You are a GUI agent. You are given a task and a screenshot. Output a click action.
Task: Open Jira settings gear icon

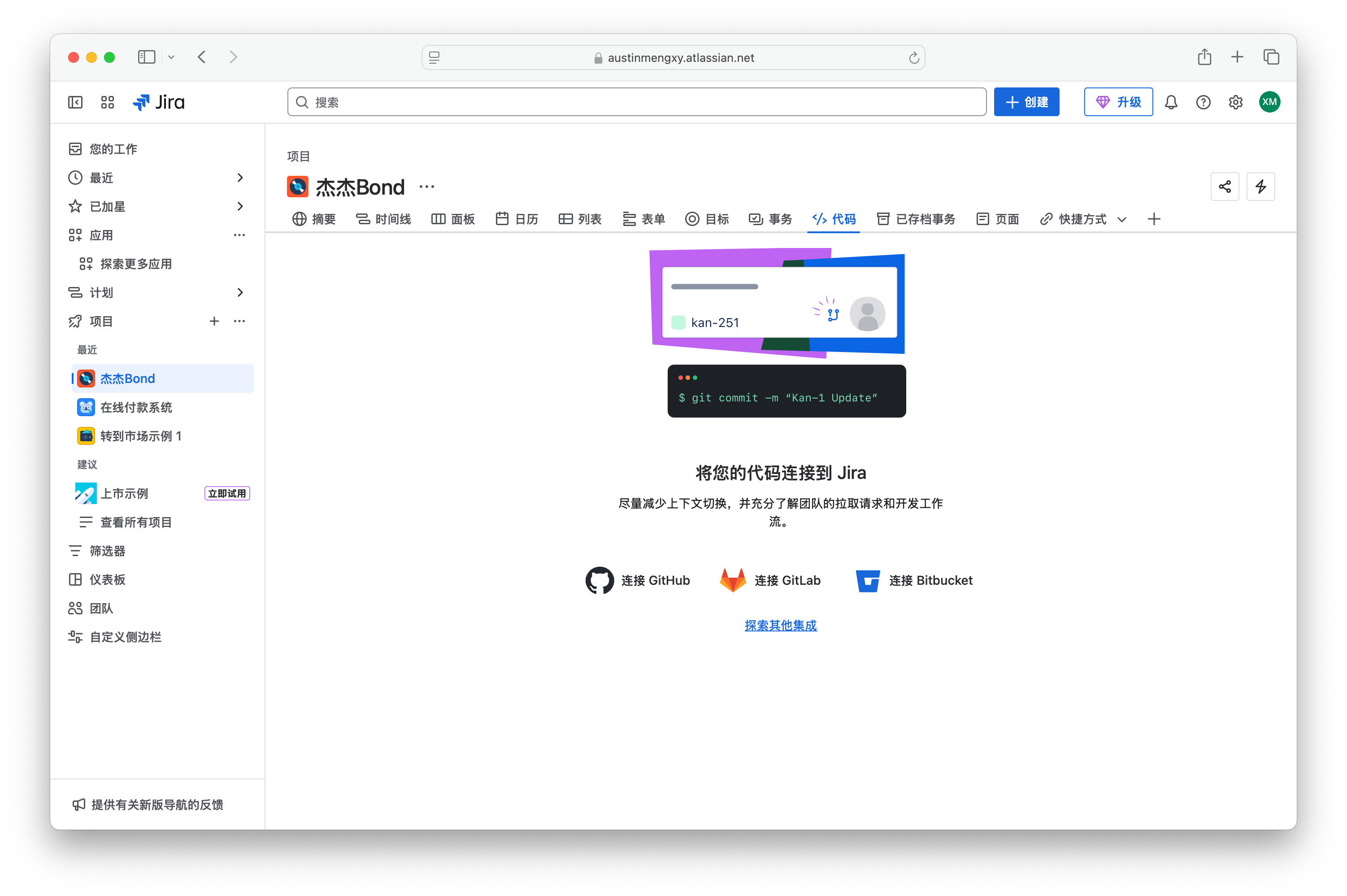pyautogui.click(x=1235, y=102)
